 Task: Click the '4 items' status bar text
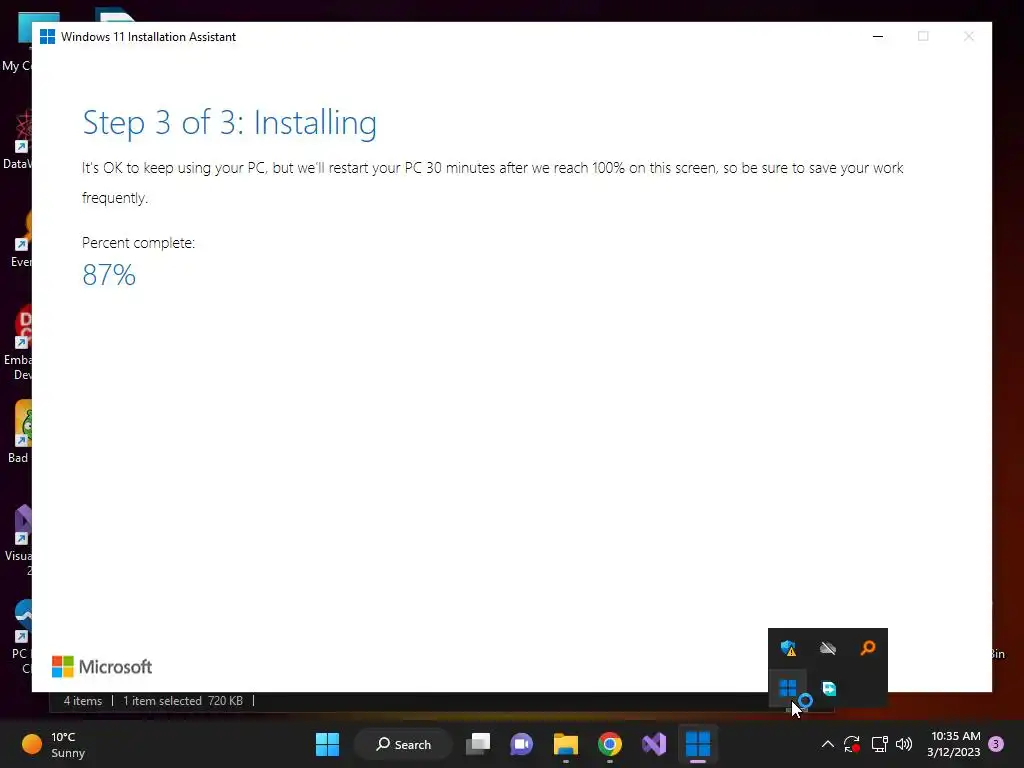[83, 701]
